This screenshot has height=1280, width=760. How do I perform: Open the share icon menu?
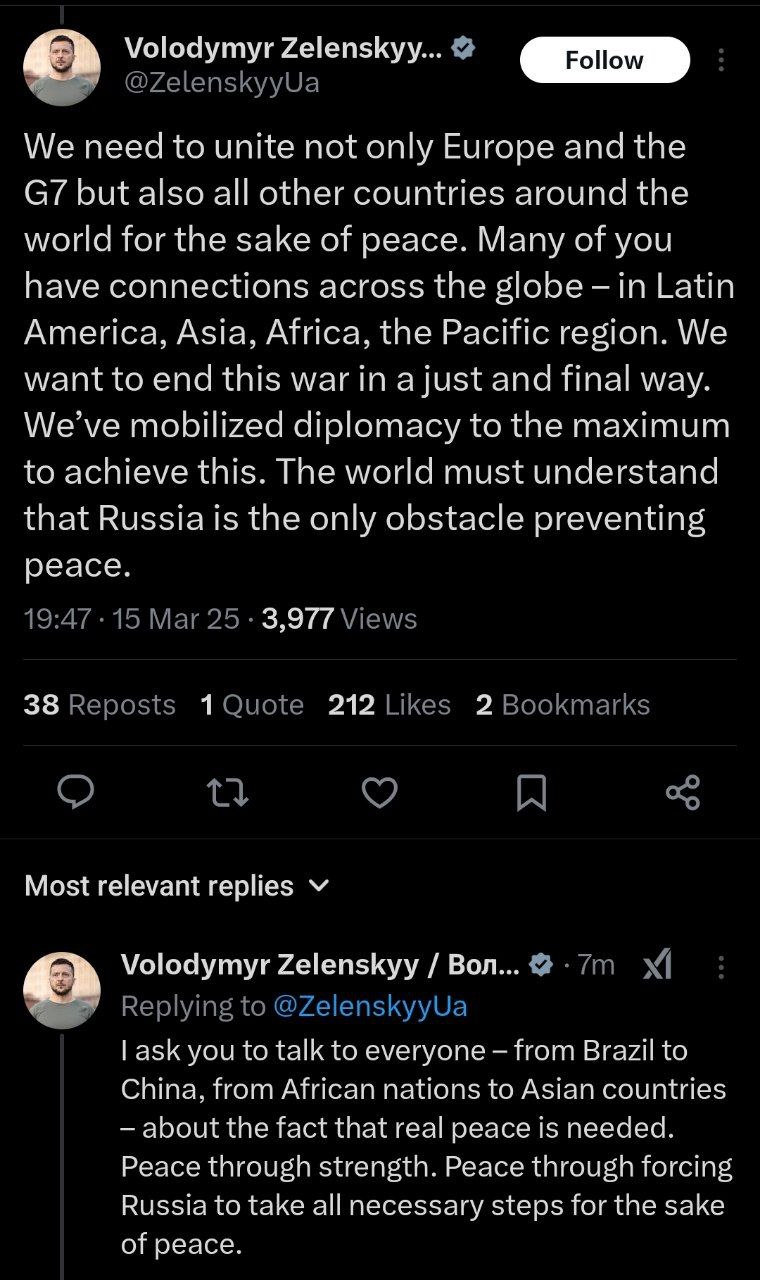(x=683, y=793)
